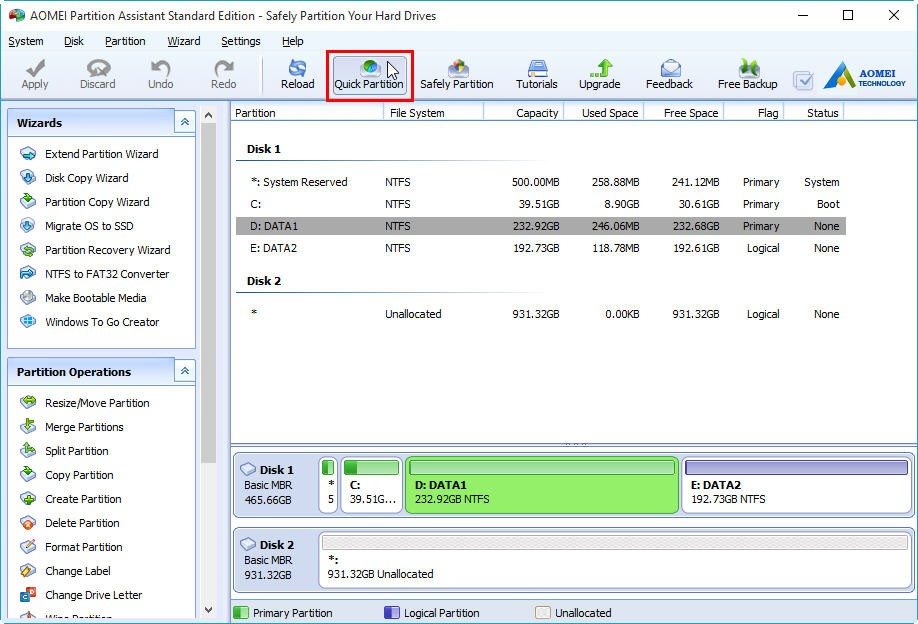This screenshot has width=918, height=624.
Task: Click the Redo toolbar icon
Action: pos(224,74)
